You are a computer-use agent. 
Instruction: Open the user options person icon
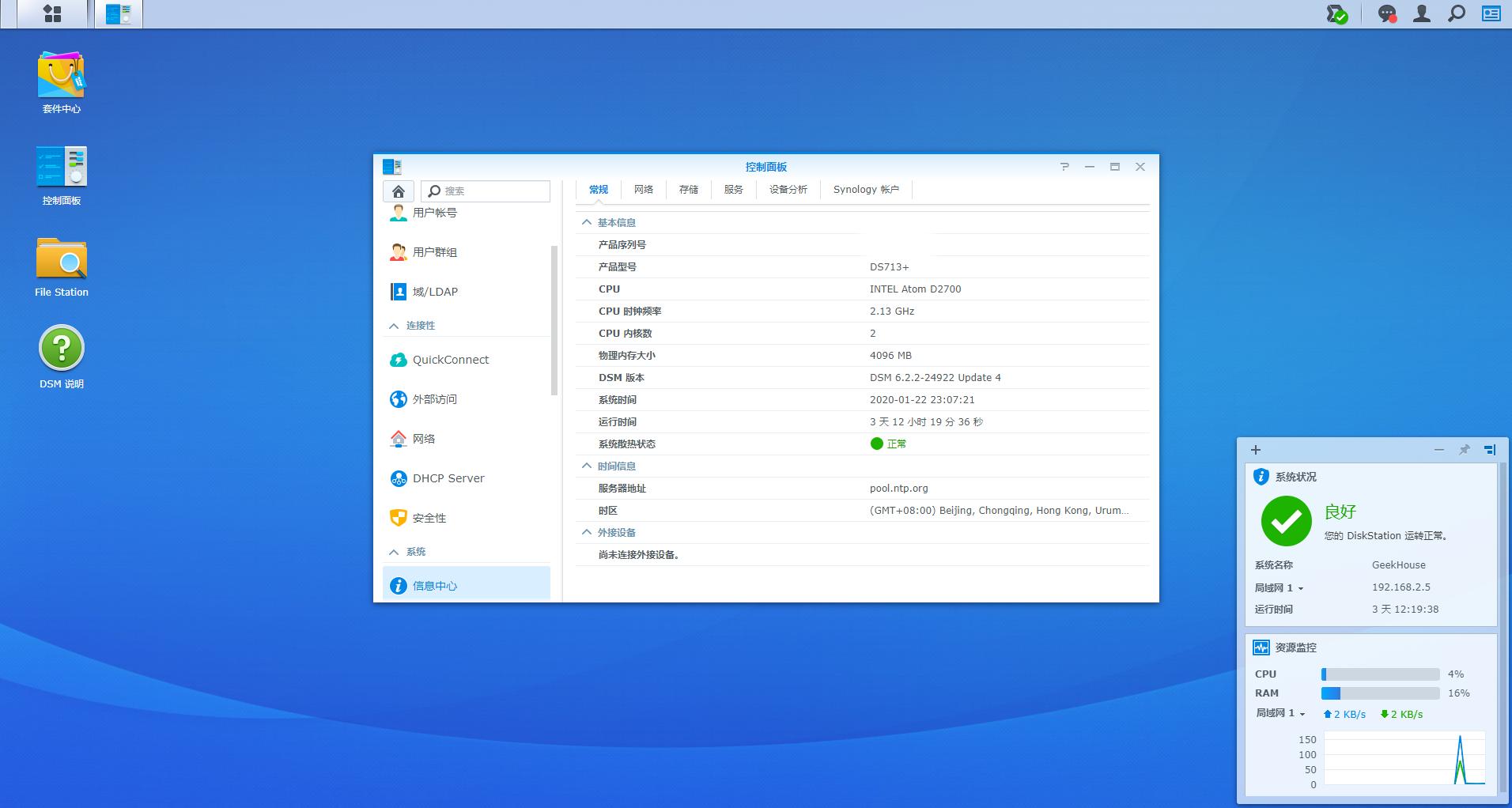[x=1422, y=13]
